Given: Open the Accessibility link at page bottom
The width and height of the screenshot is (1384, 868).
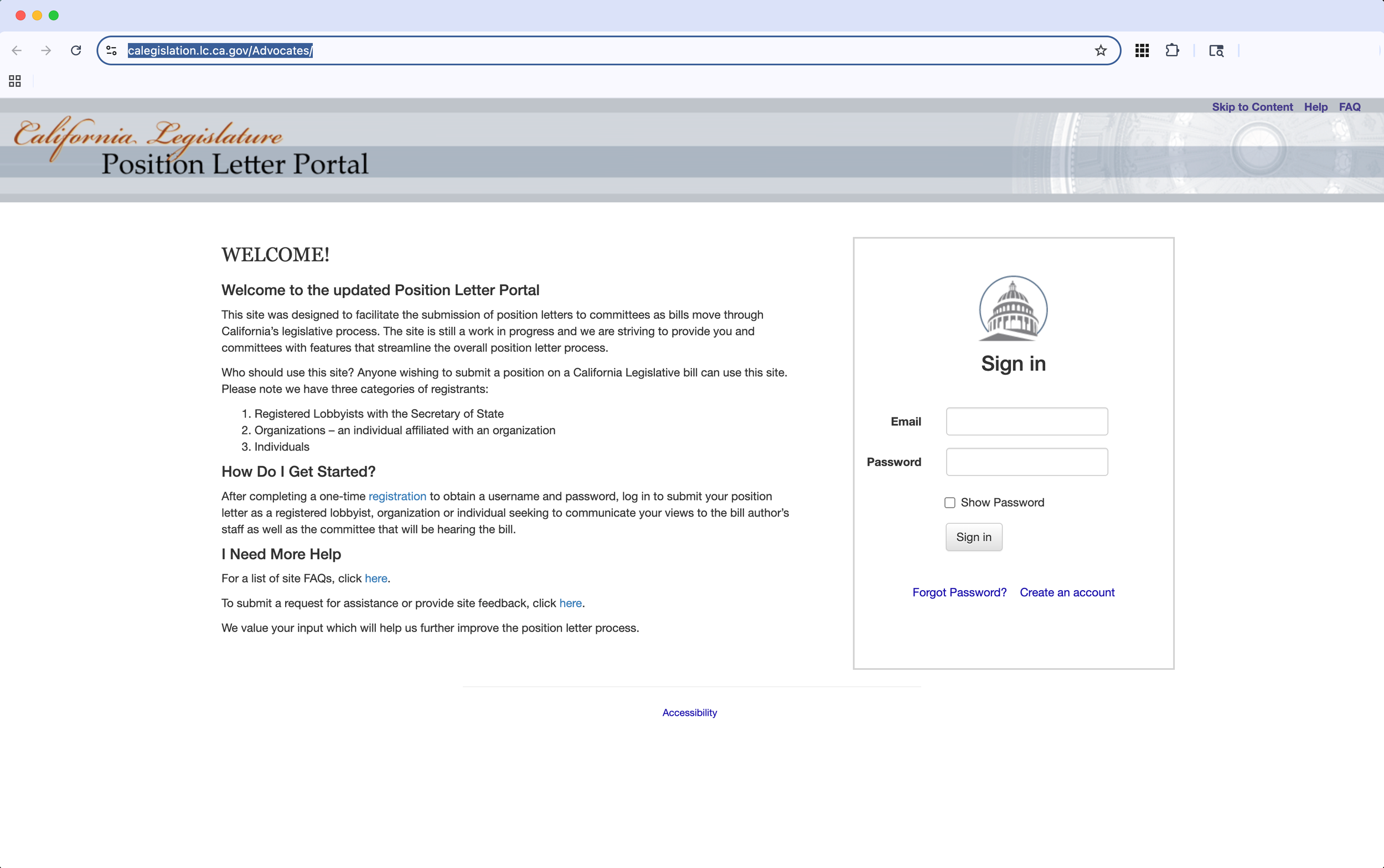Looking at the screenshot, I should tap(689, 712).
